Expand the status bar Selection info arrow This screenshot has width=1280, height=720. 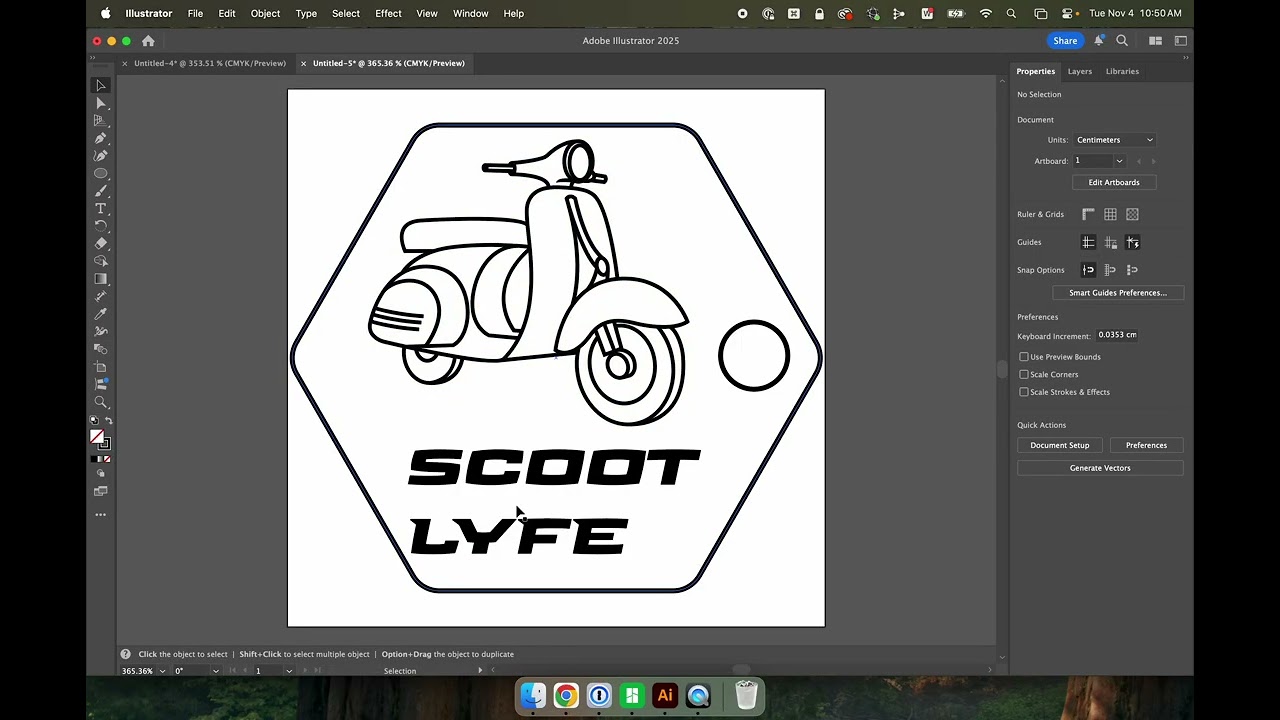480,671
